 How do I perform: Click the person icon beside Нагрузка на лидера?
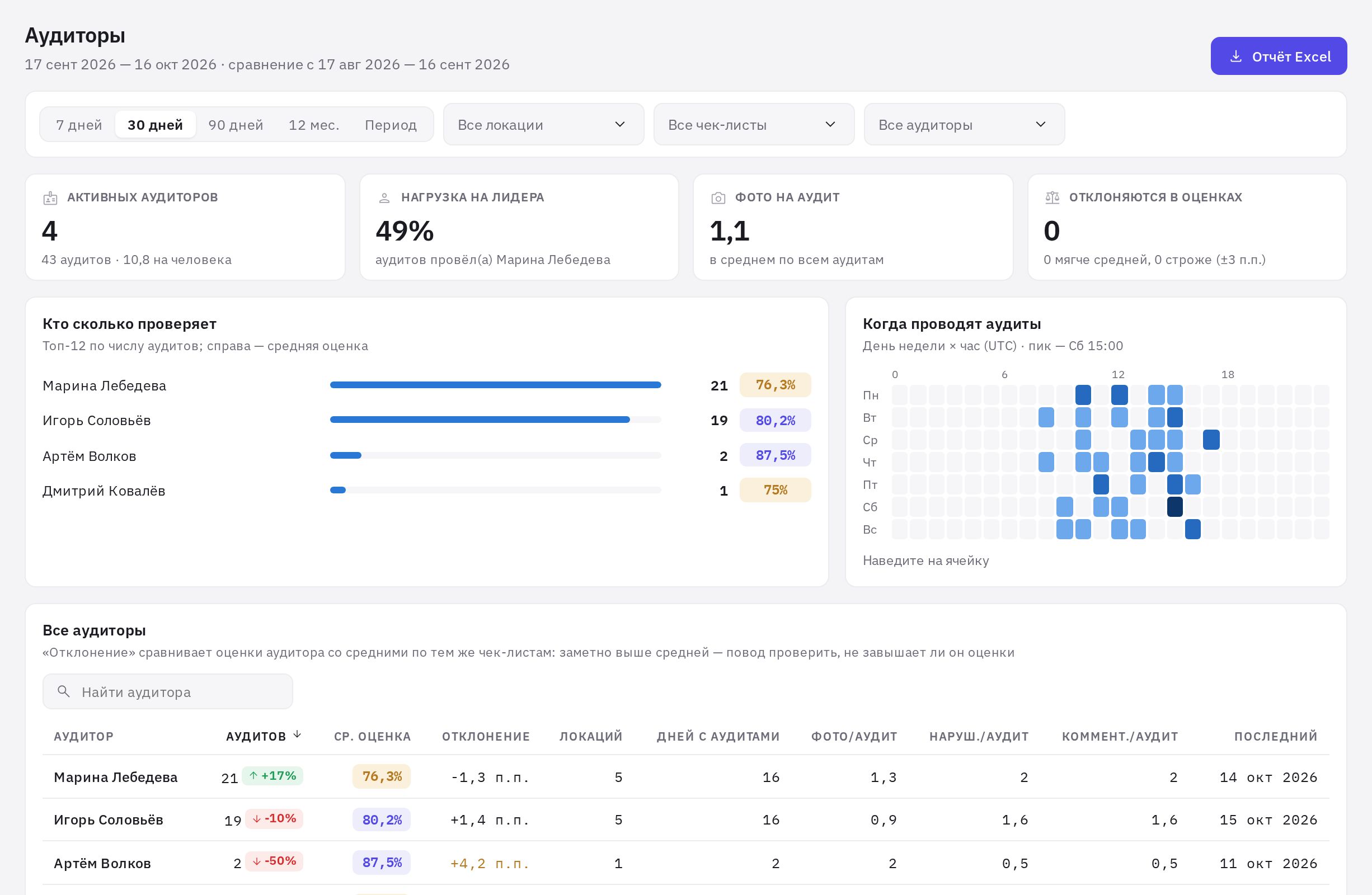(x=384, y=197)
